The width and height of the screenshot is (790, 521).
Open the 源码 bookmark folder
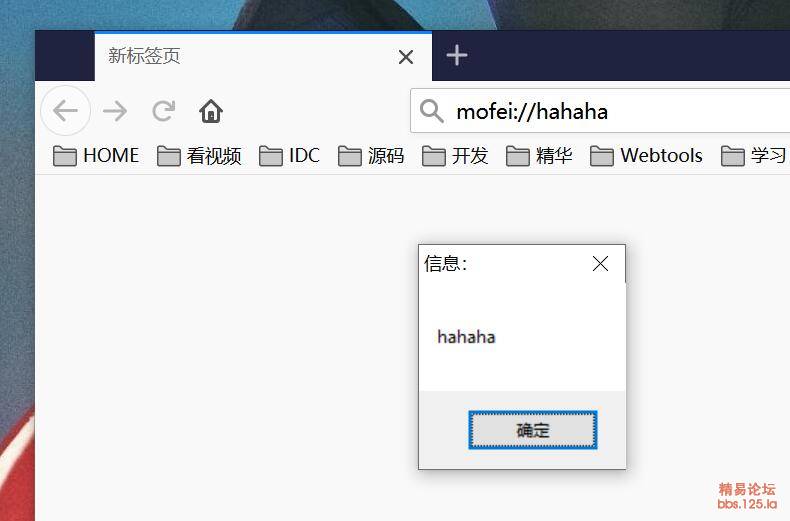[x=371, y=156]
